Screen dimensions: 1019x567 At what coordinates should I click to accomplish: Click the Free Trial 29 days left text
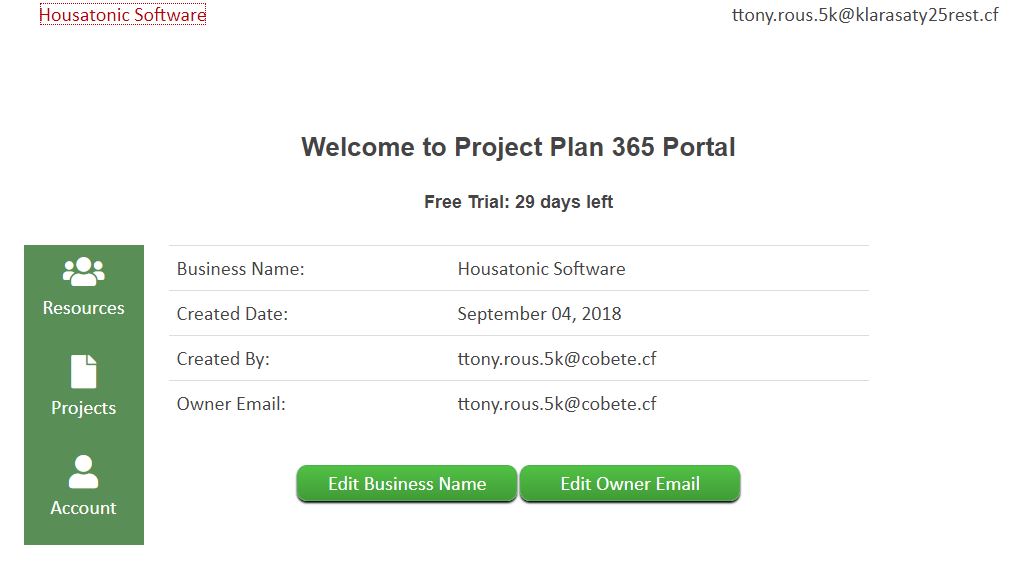tap(518, 202)
